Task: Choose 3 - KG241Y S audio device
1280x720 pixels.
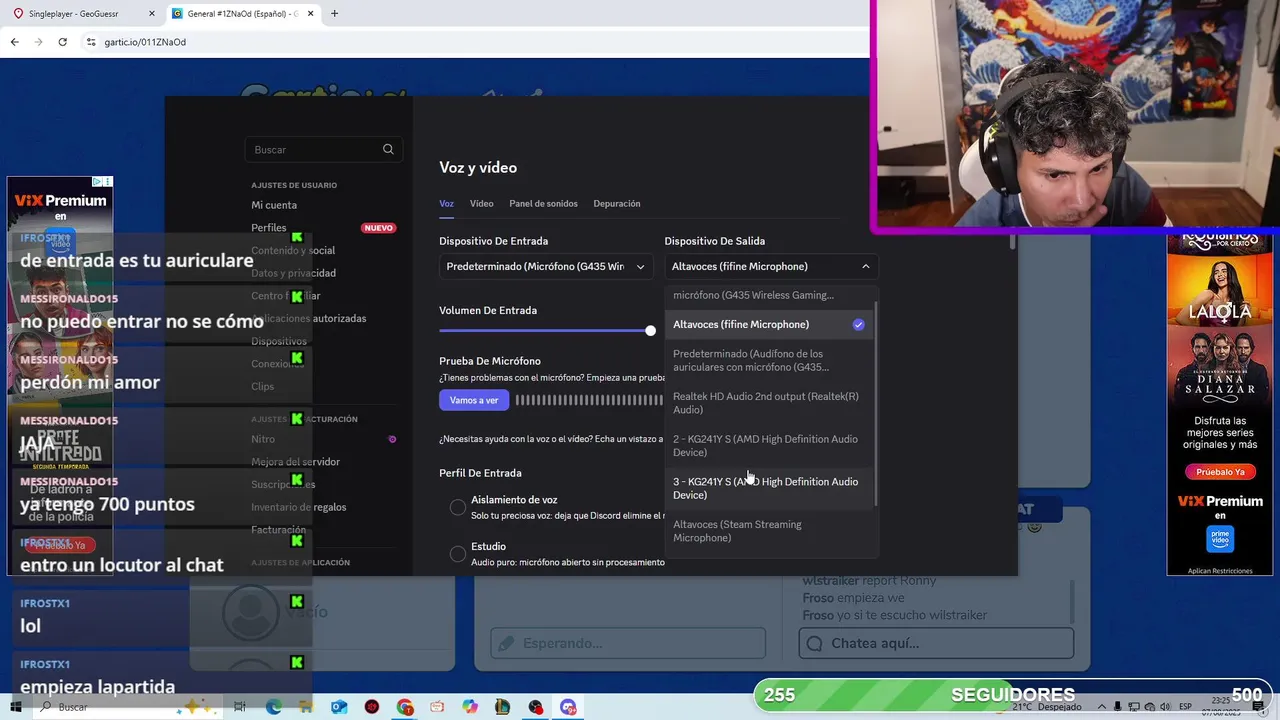Action: pos(768,488)
